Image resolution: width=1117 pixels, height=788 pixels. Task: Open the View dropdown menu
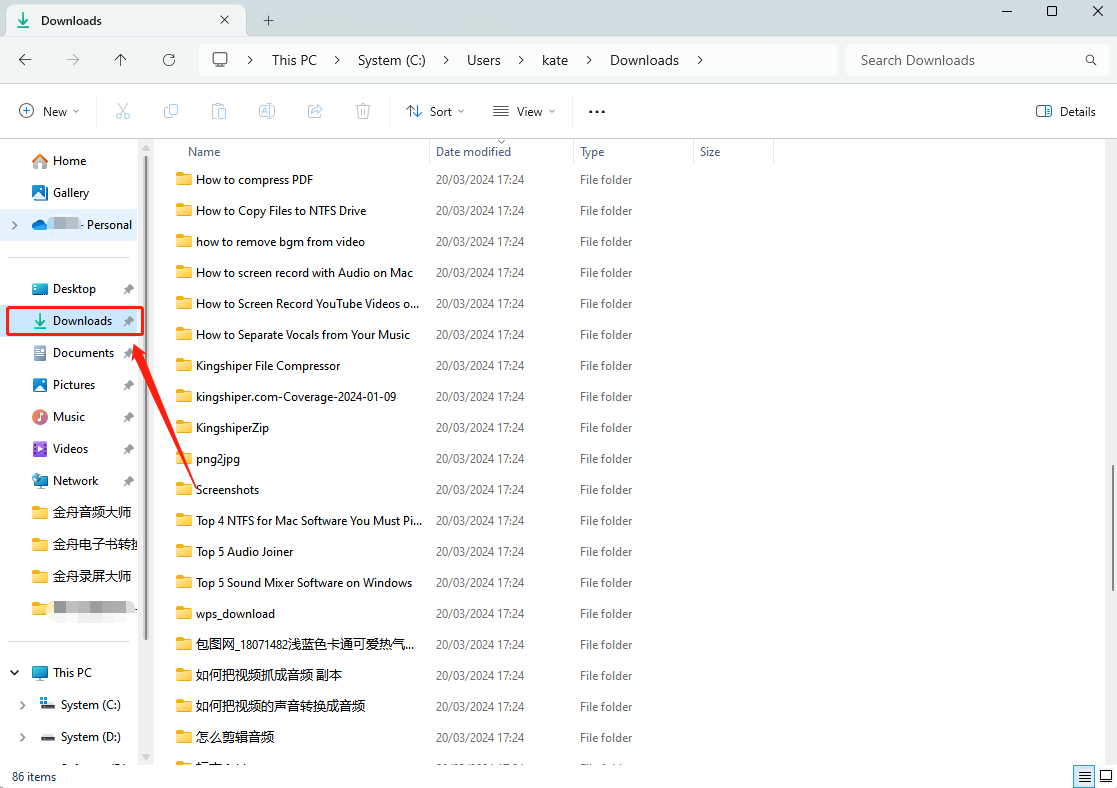(524, 111)
